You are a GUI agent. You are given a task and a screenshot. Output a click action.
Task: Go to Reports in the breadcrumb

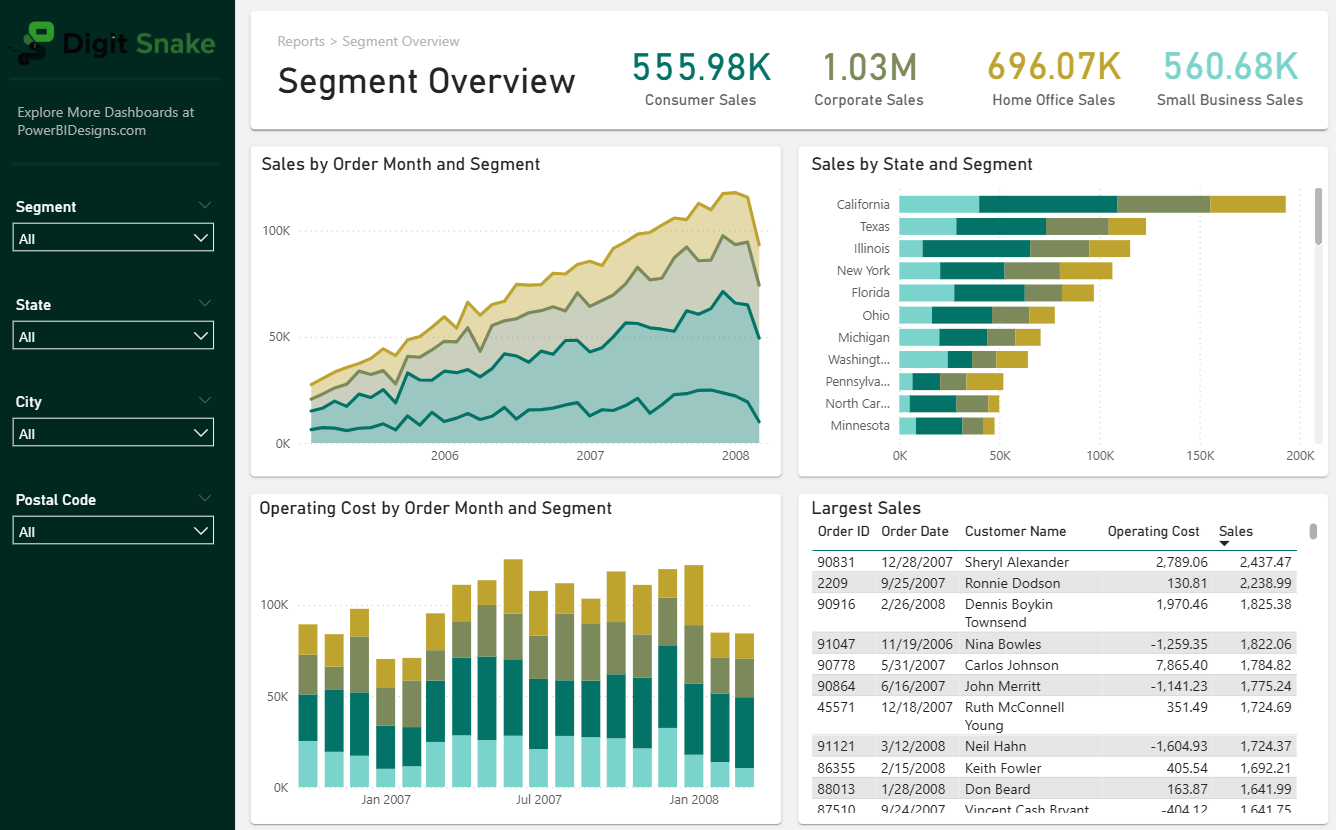point(300,42)
